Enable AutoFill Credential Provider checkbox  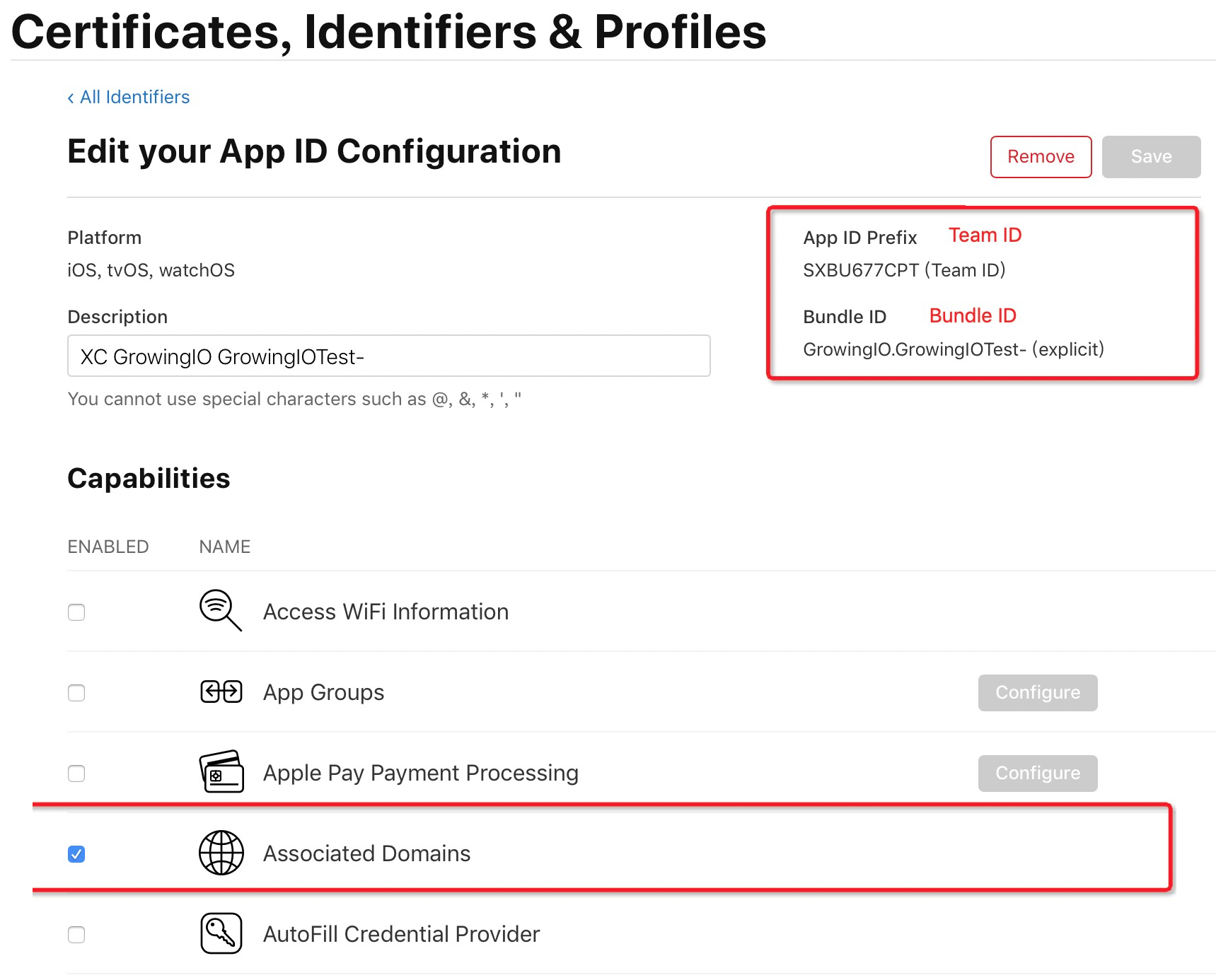(x=76, y=934)
